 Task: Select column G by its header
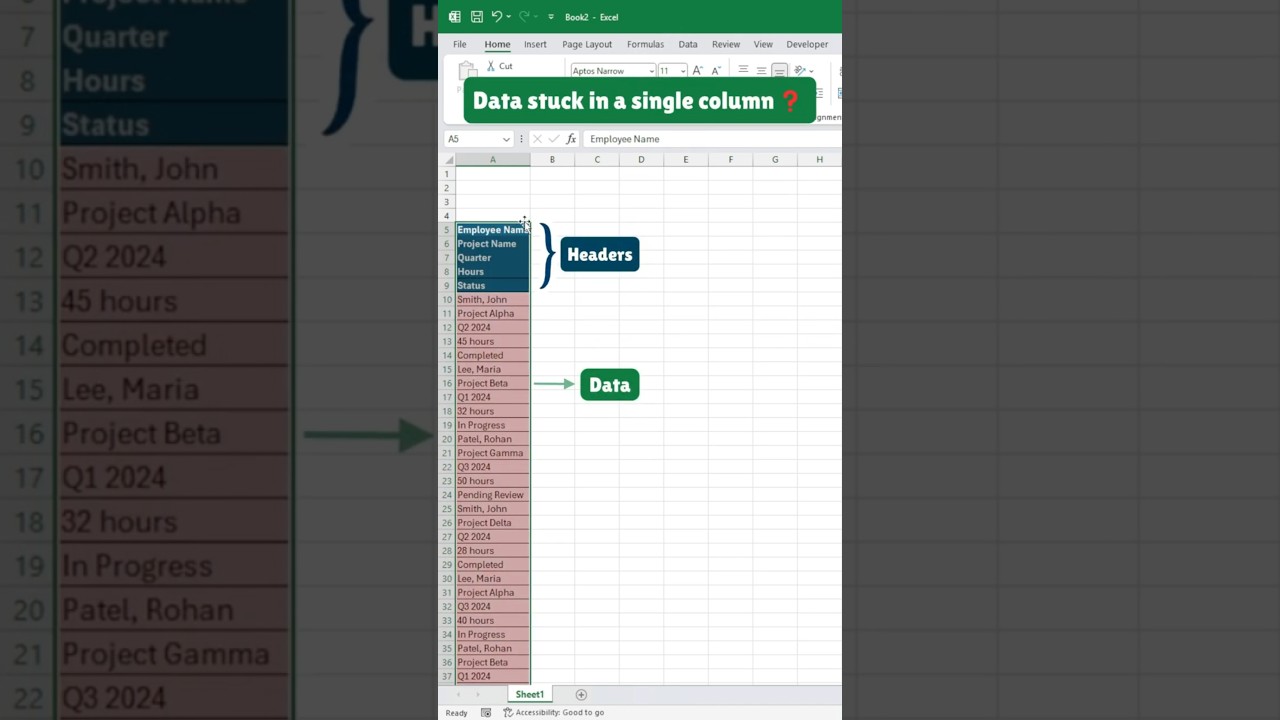775,160
